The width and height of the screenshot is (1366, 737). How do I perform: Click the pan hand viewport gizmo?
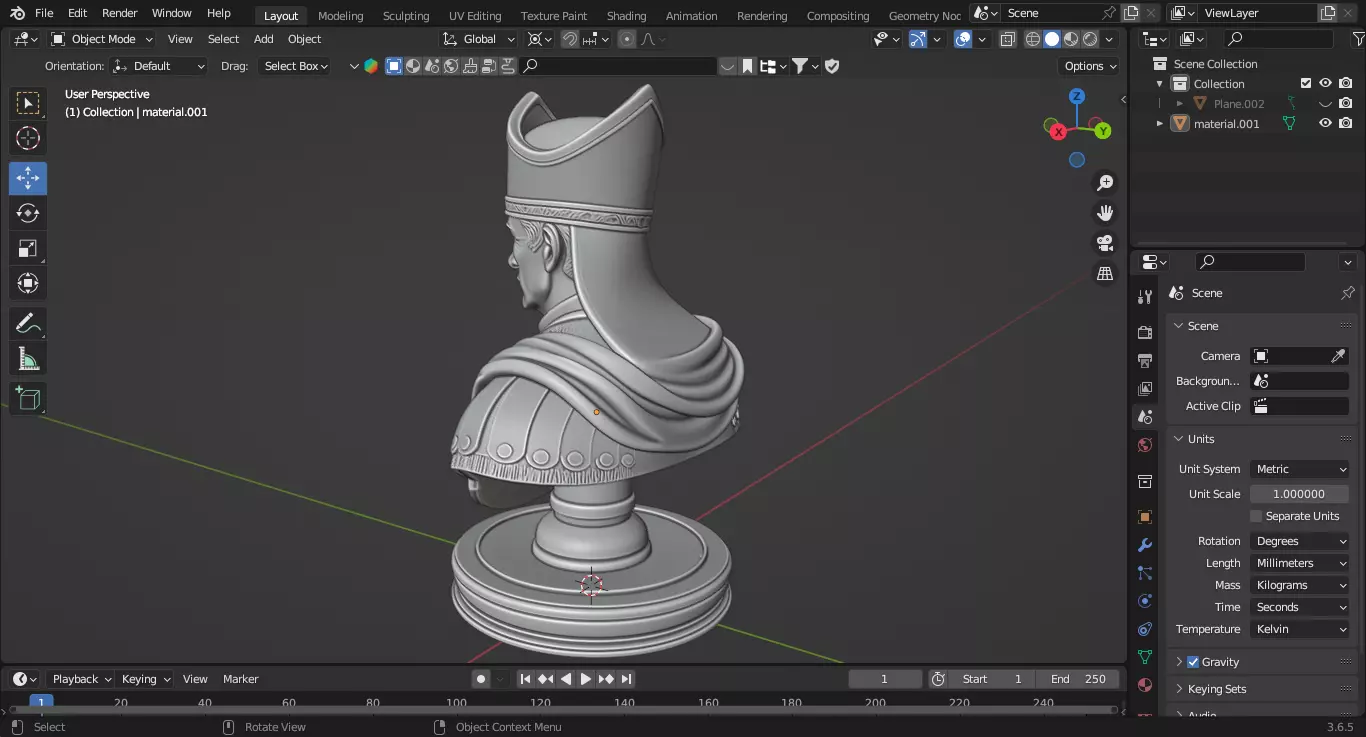tap(1105, 213)
